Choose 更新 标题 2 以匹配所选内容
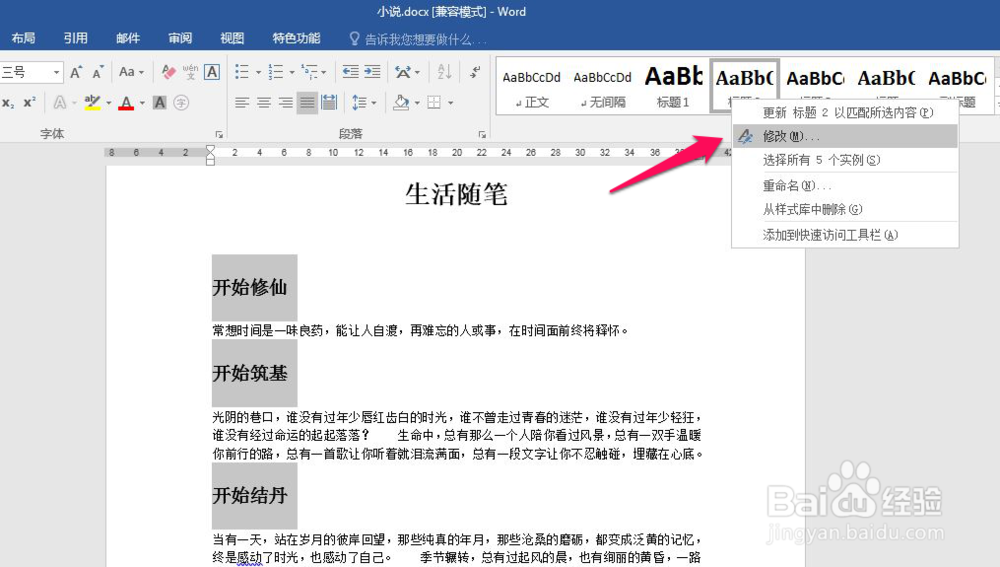The width and height of the screenshot is (1000, 567). (x=845, y=112)
